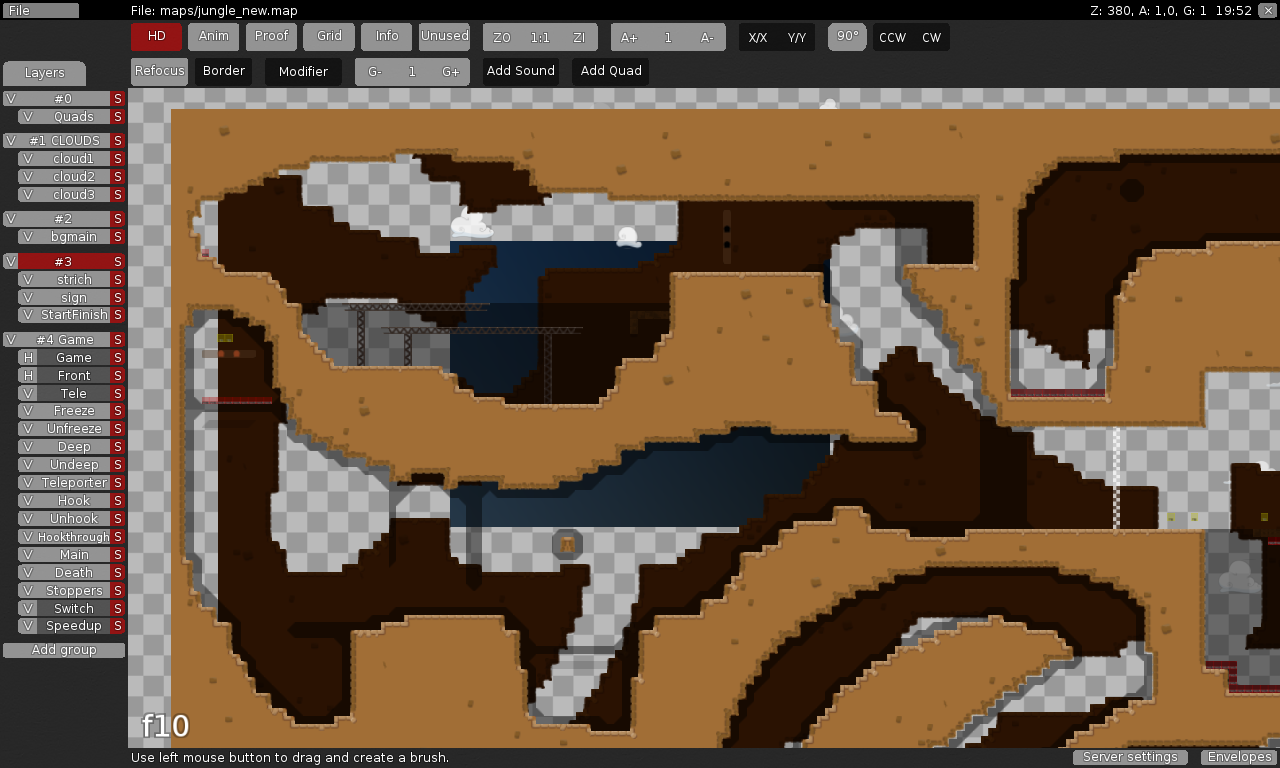Toggle the Anim preview
Viewport: 1280px width, 768px height.
tap(213, 36)
